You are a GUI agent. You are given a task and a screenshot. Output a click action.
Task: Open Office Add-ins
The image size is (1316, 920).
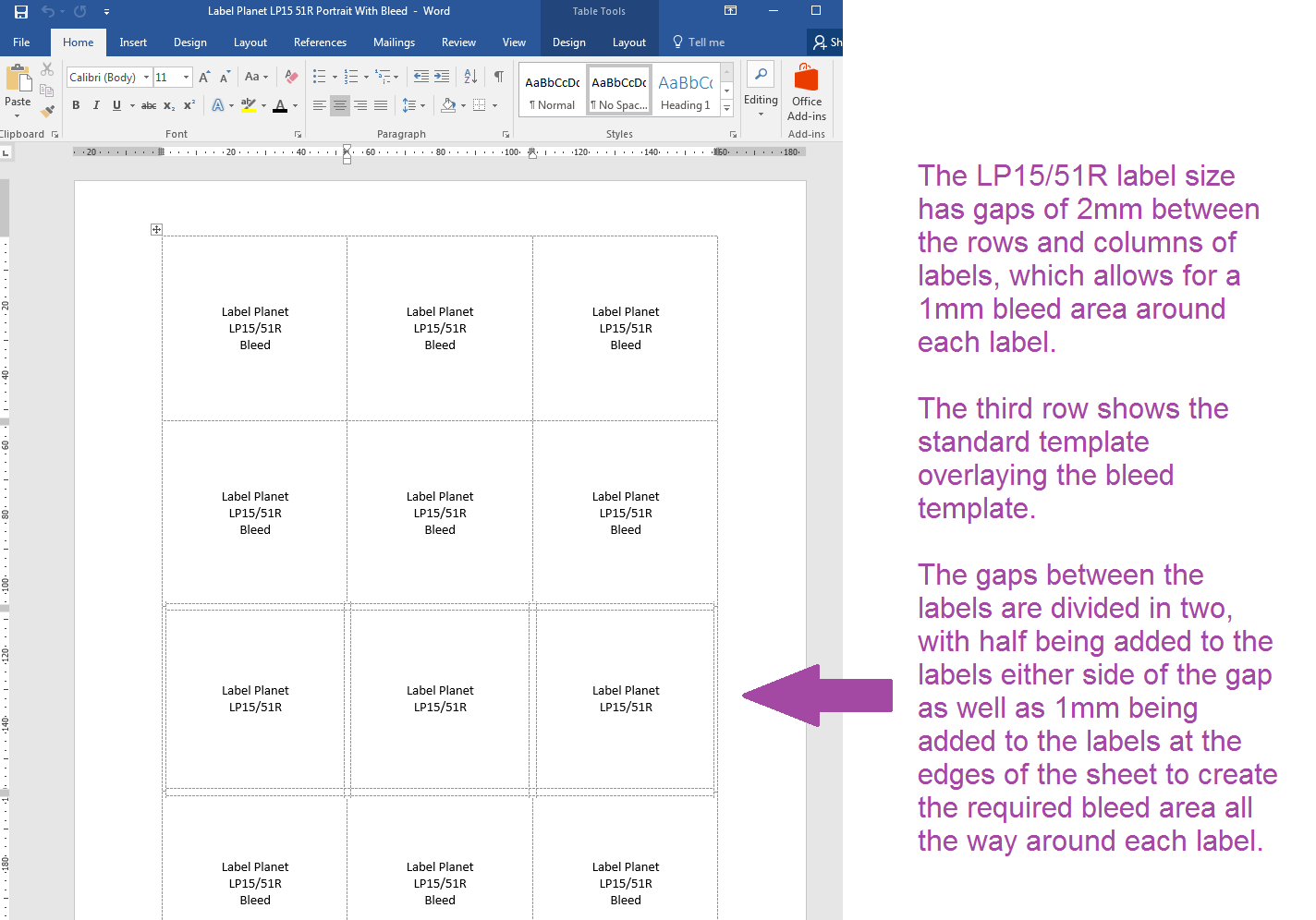point(806,91)
